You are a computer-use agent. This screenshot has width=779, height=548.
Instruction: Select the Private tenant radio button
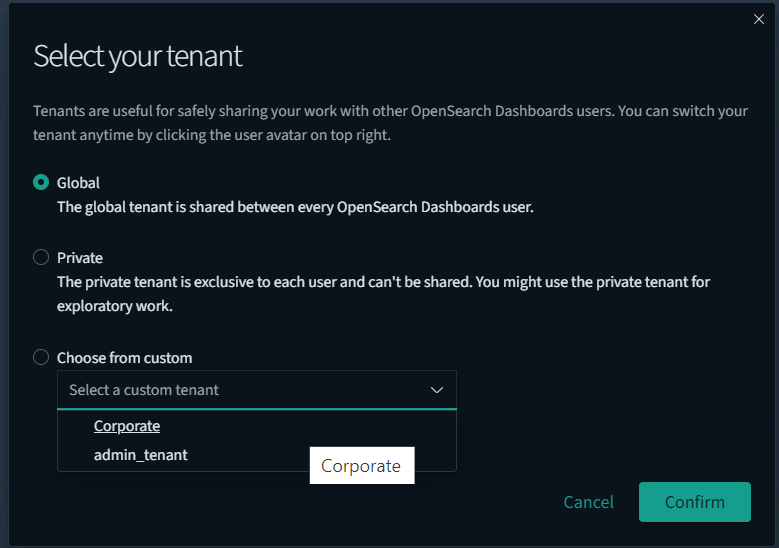[x=41, y=258]
